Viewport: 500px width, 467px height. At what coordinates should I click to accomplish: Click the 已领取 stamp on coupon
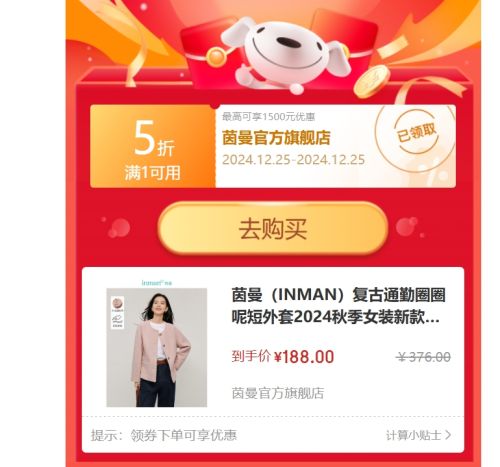[416, 132]
